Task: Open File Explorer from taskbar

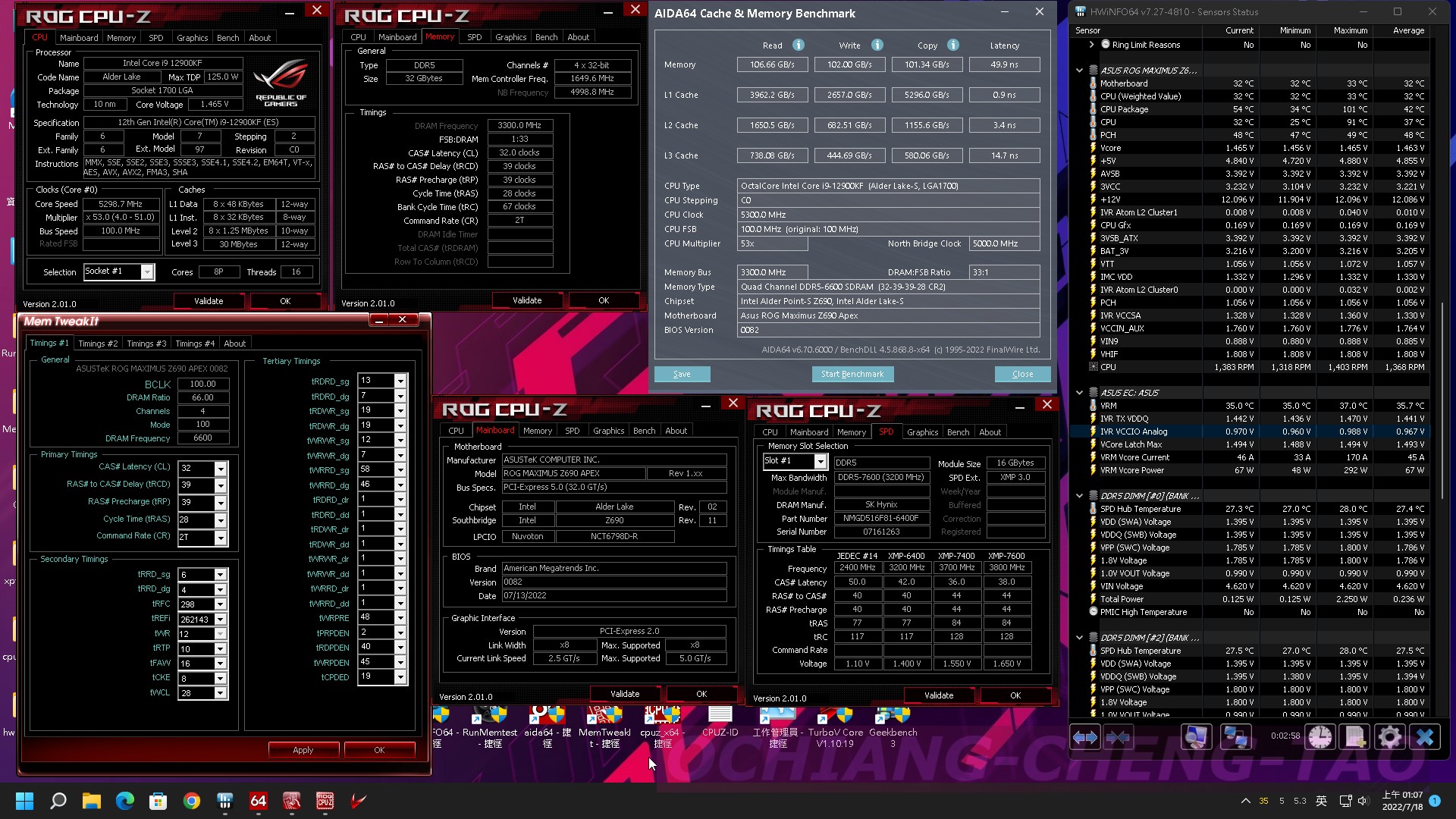Action: [x=92, y=801]
